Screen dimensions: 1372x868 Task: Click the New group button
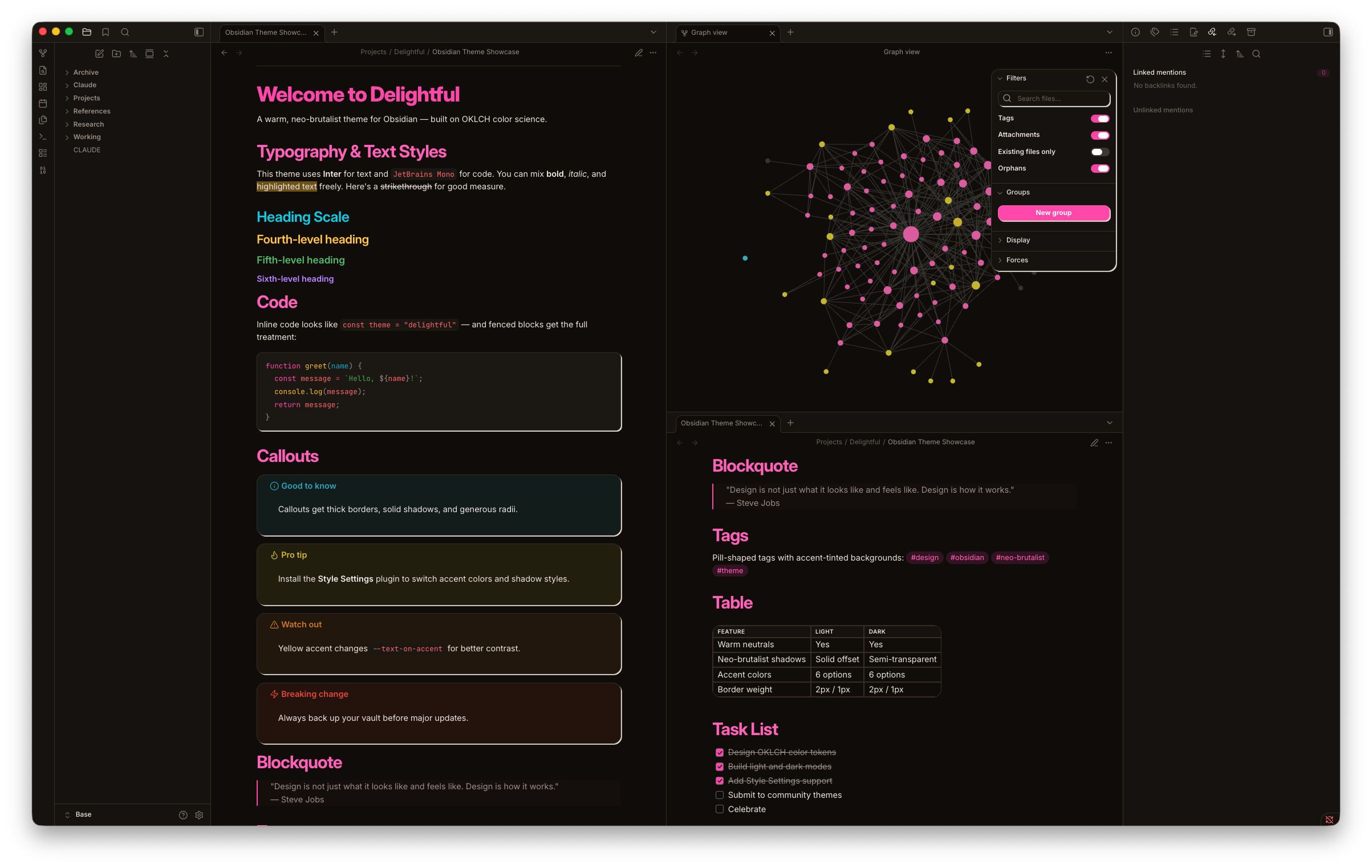1053,213
